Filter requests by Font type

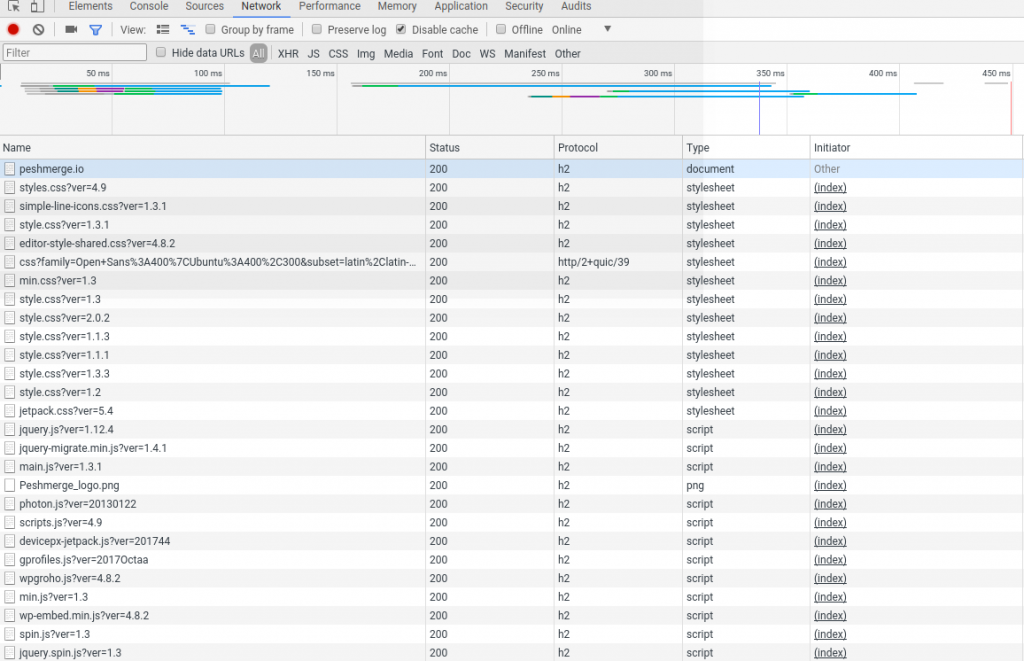point(432,54)
